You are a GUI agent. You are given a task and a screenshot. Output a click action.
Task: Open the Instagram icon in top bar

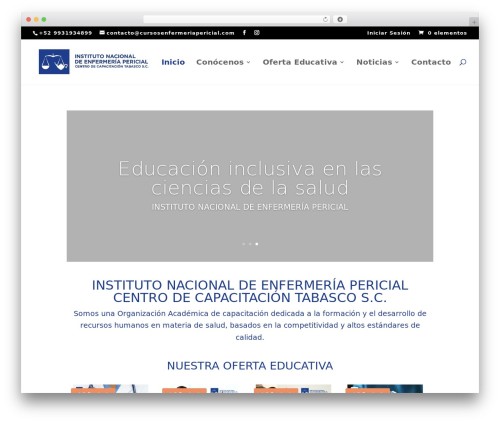pos(256,33)
